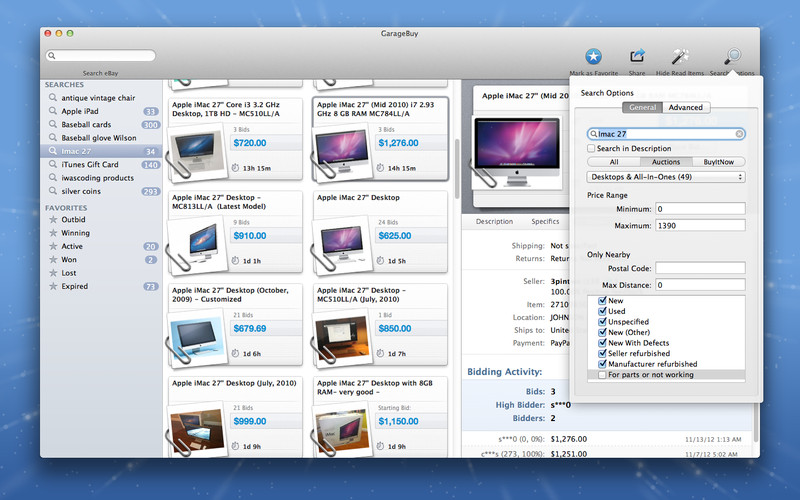Select Baseball glove Wilson search
The image size is (800, 500).
tap(101, 138)
